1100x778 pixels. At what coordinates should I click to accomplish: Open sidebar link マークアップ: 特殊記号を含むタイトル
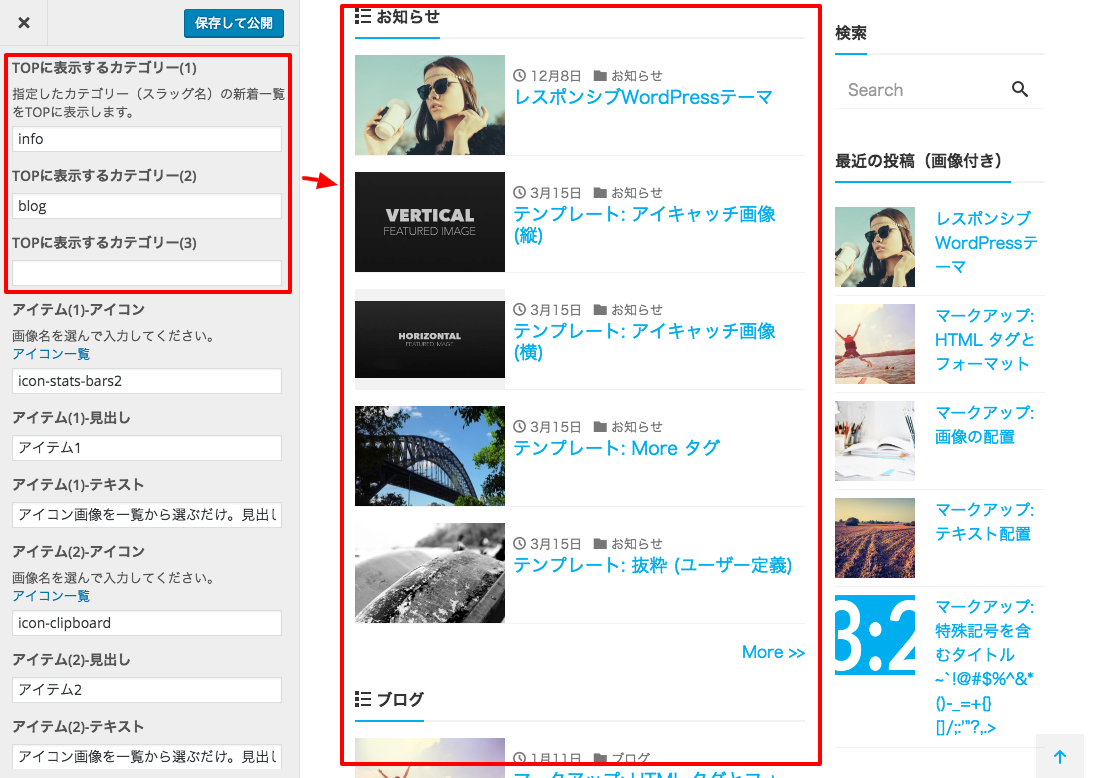984,666
